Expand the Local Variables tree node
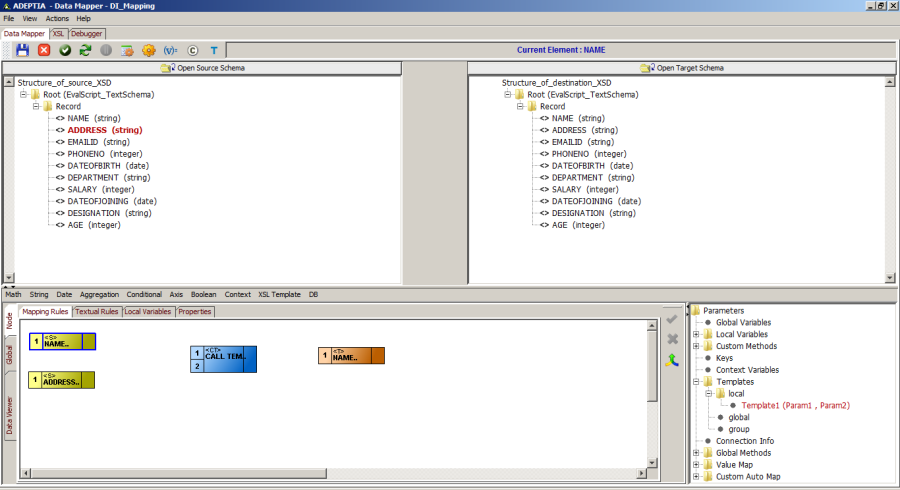The height and width of the screenshot is (490, 900). click(x=696, y=334)
